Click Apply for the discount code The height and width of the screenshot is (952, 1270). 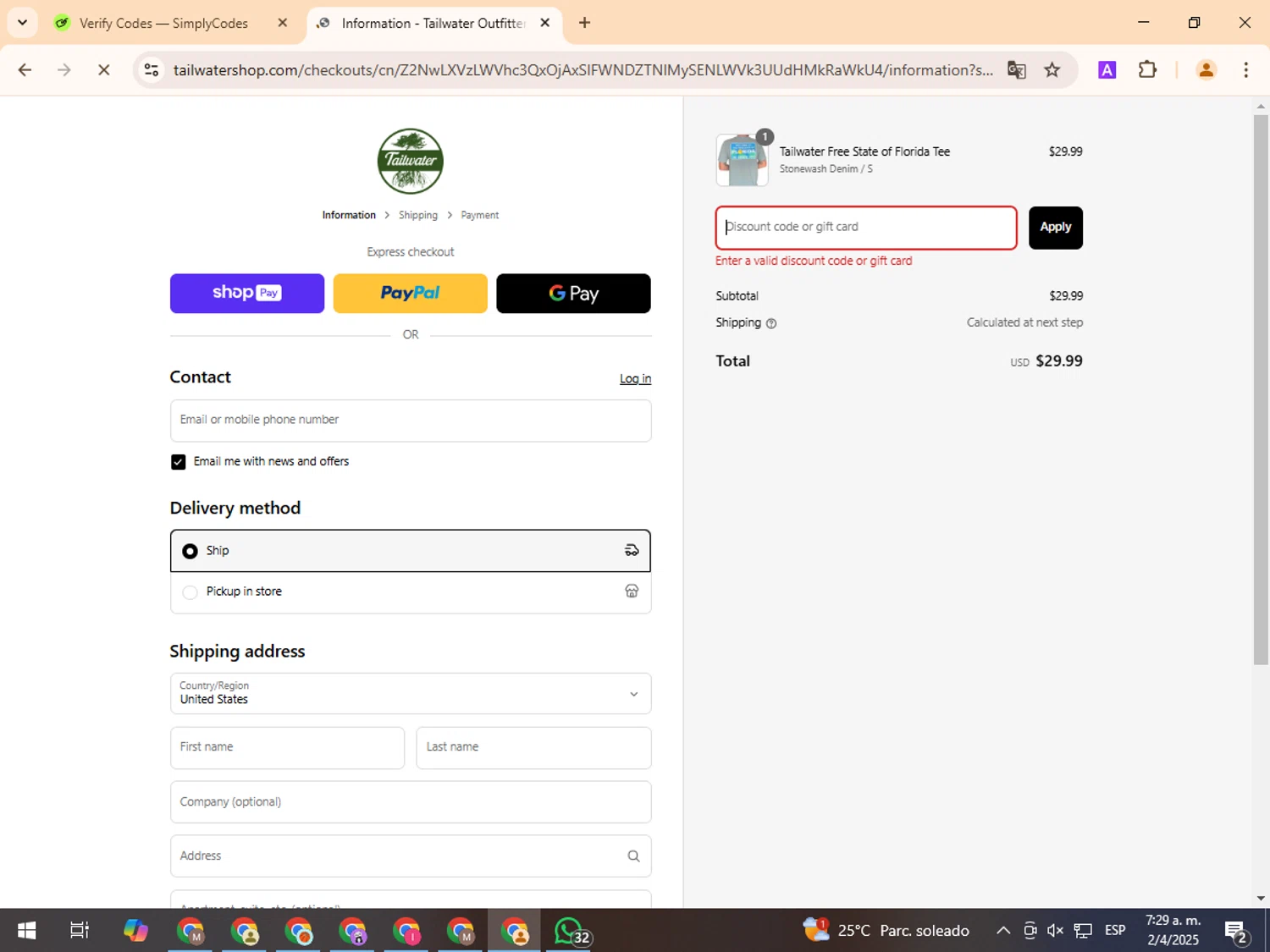point(1055,228)
